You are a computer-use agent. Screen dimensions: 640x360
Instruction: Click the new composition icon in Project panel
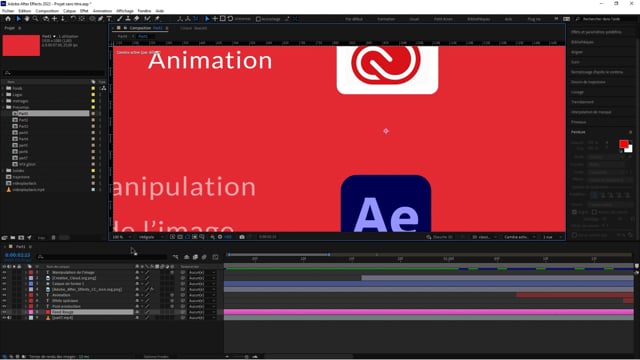(x=21, y=238)
